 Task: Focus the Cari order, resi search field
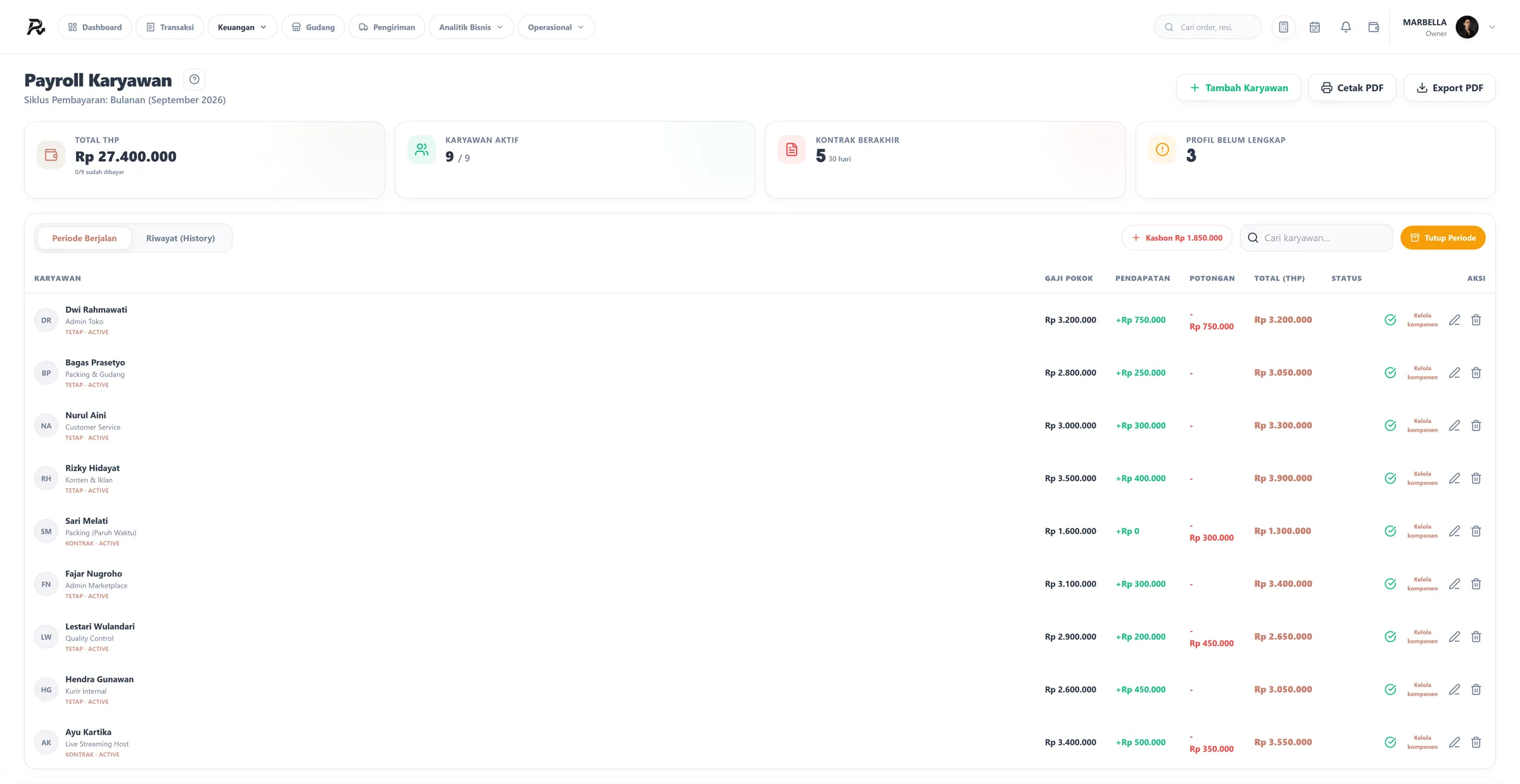(1208, 27)
